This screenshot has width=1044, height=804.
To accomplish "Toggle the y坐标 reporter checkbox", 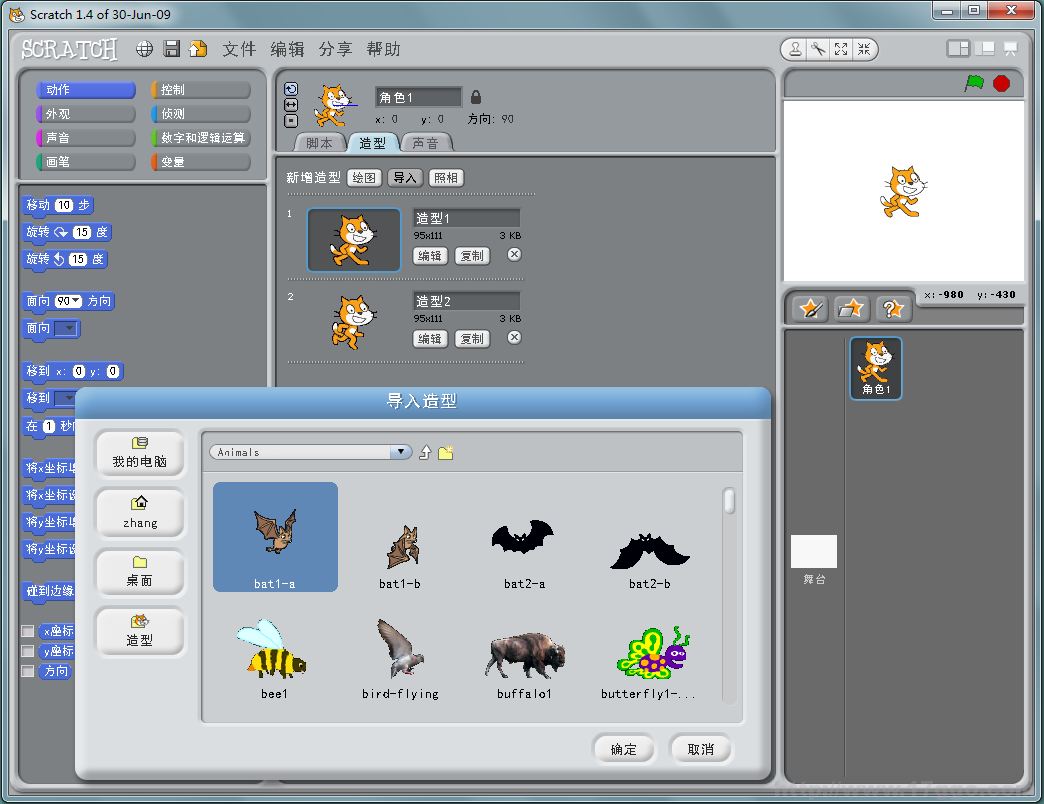I will click(x=28, y=651).
